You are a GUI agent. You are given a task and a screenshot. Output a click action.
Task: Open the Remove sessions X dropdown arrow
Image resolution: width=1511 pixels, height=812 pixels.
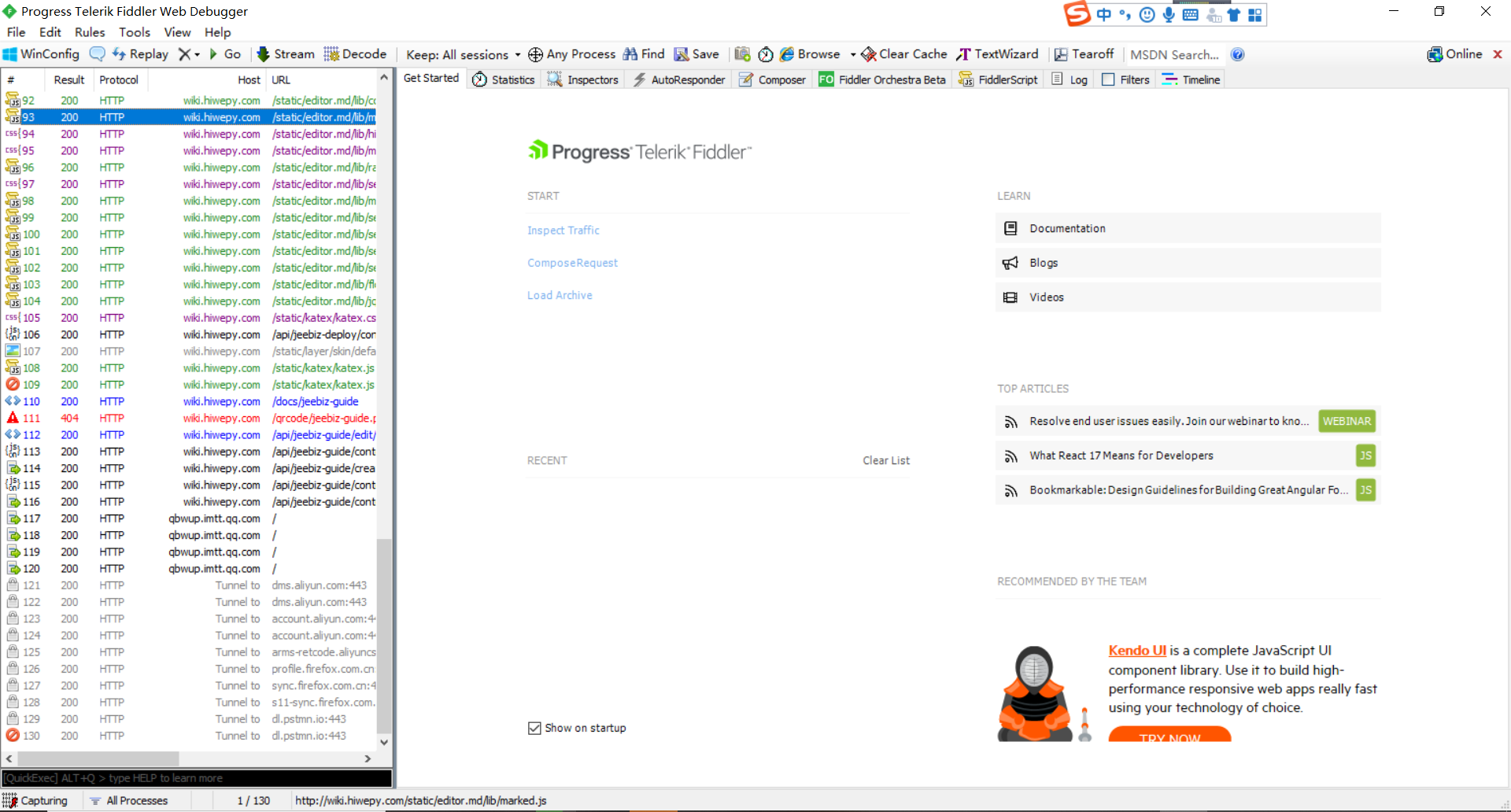click(x=198, y=55)
